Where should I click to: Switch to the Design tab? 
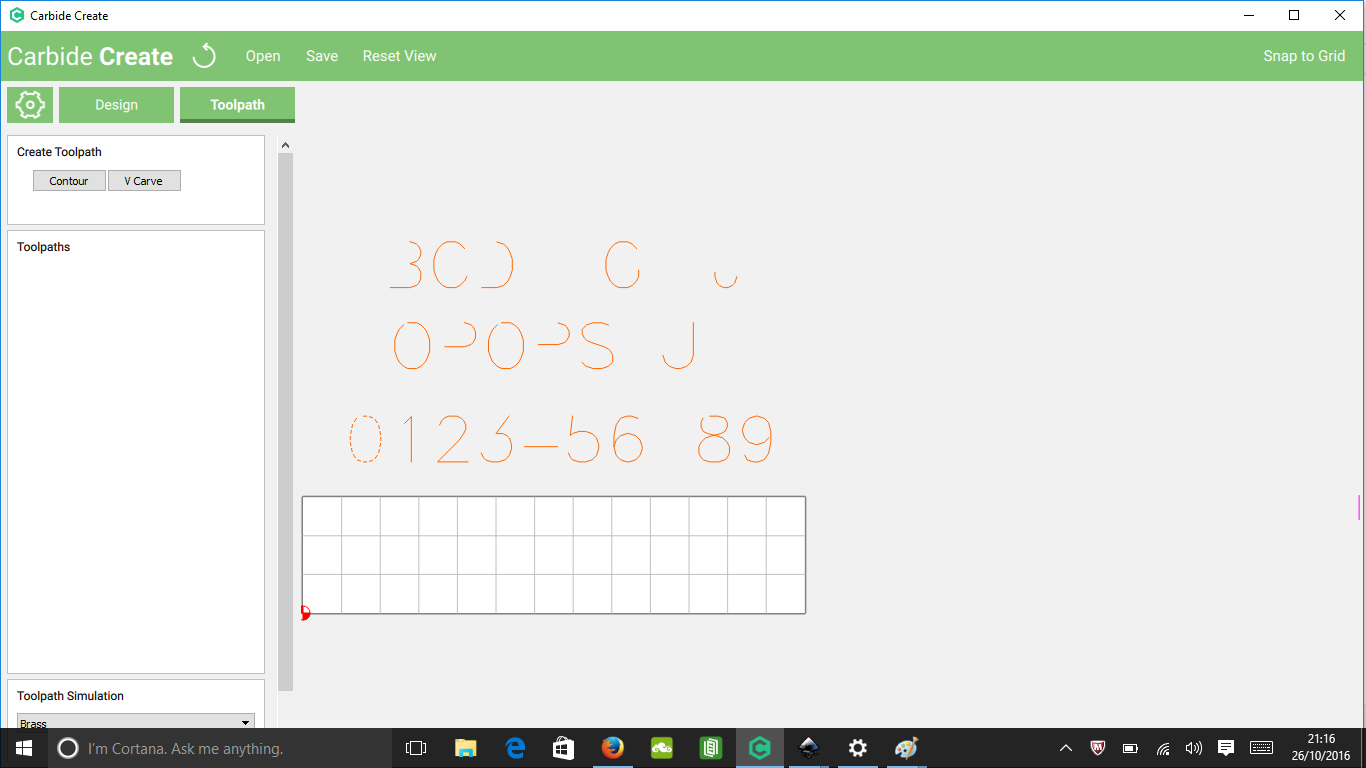116,105
